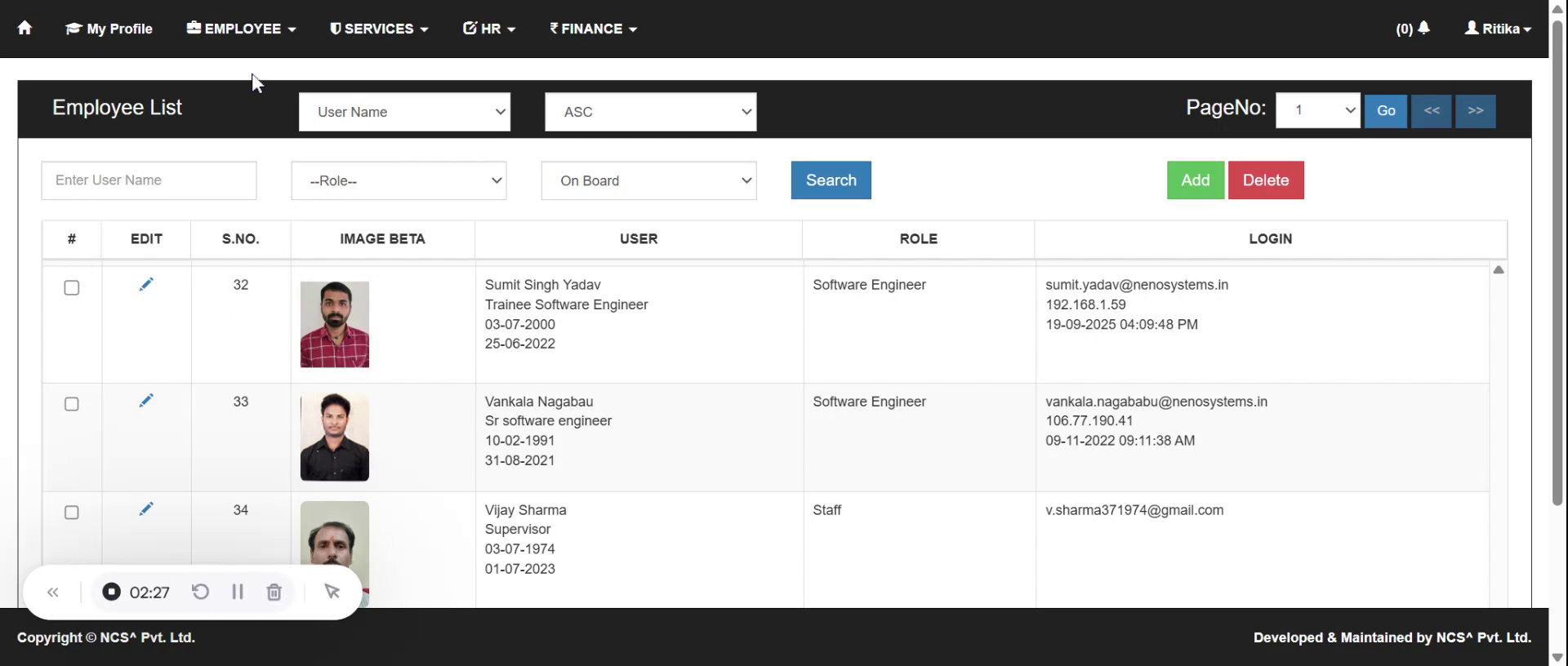Click the ROLE column header
The width and height of the screenshot is (1568, 666).
[x=919, y=239]
